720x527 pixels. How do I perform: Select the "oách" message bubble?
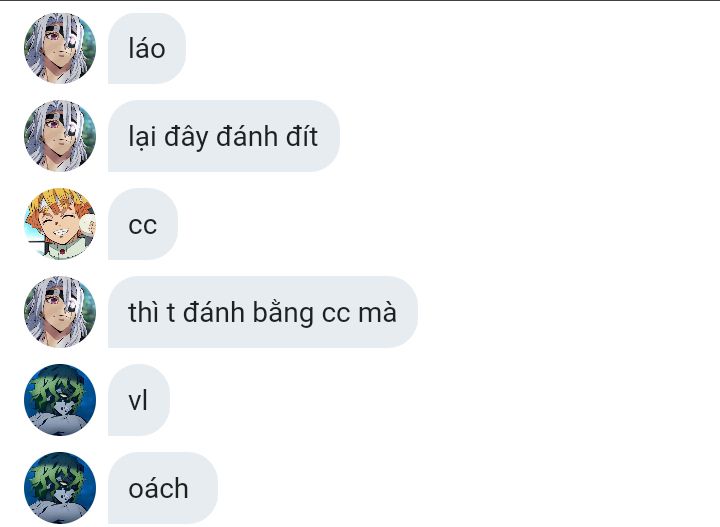(x=163, y=488)
